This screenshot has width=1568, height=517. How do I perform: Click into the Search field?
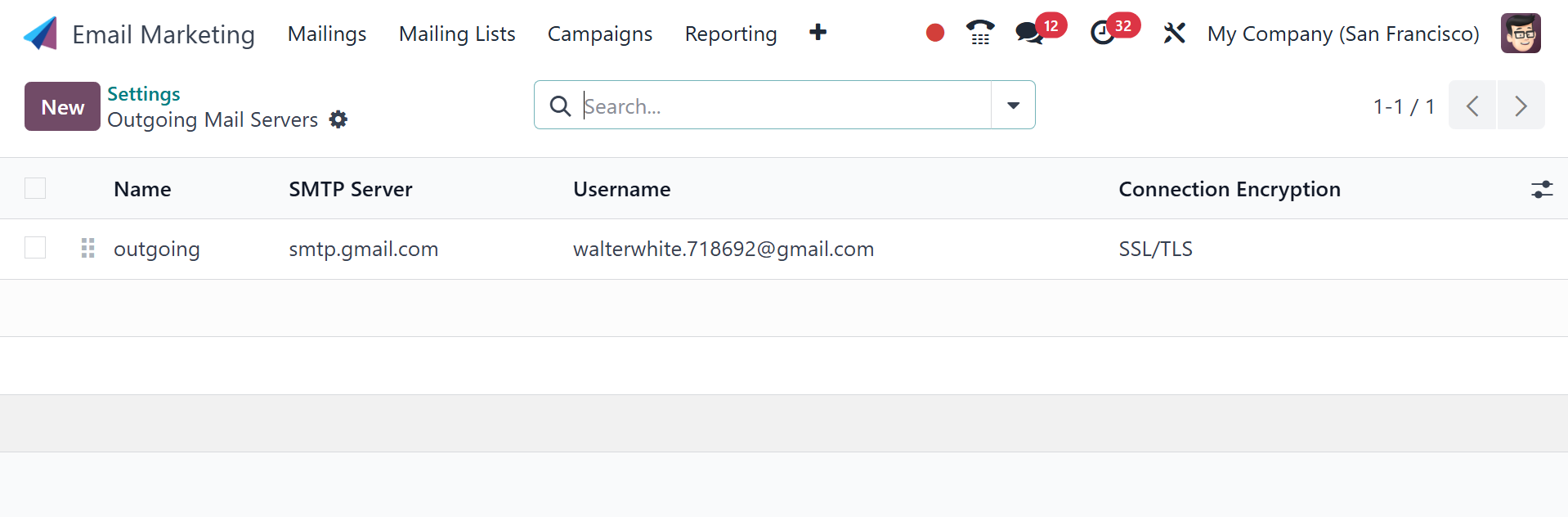tap(783, 106)
